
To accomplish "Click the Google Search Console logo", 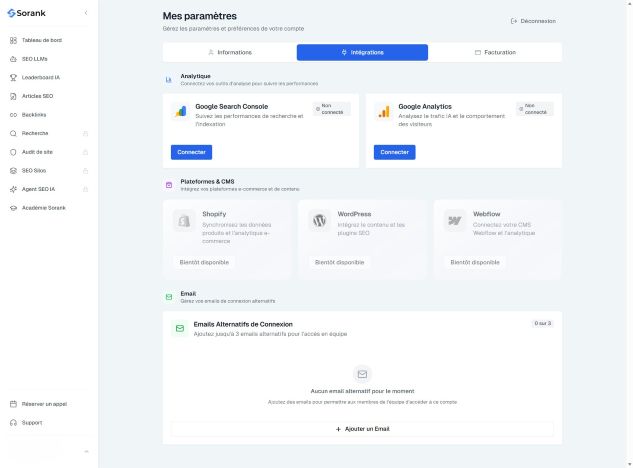I will pyautogui.click(x=180, y=111).
